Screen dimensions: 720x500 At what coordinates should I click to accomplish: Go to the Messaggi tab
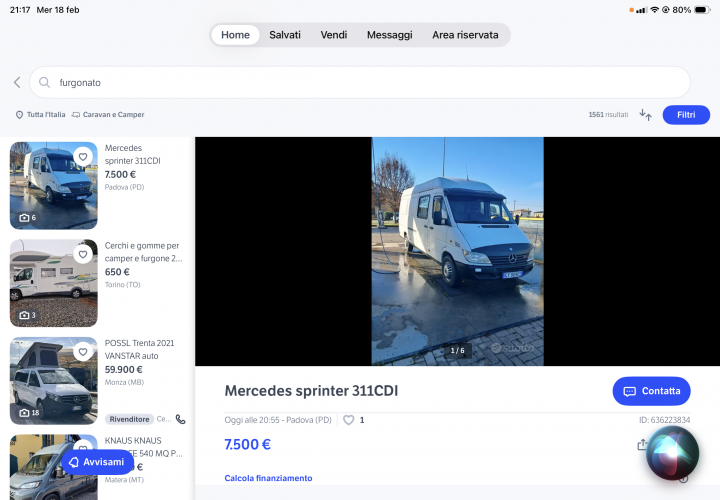point(389,35)
